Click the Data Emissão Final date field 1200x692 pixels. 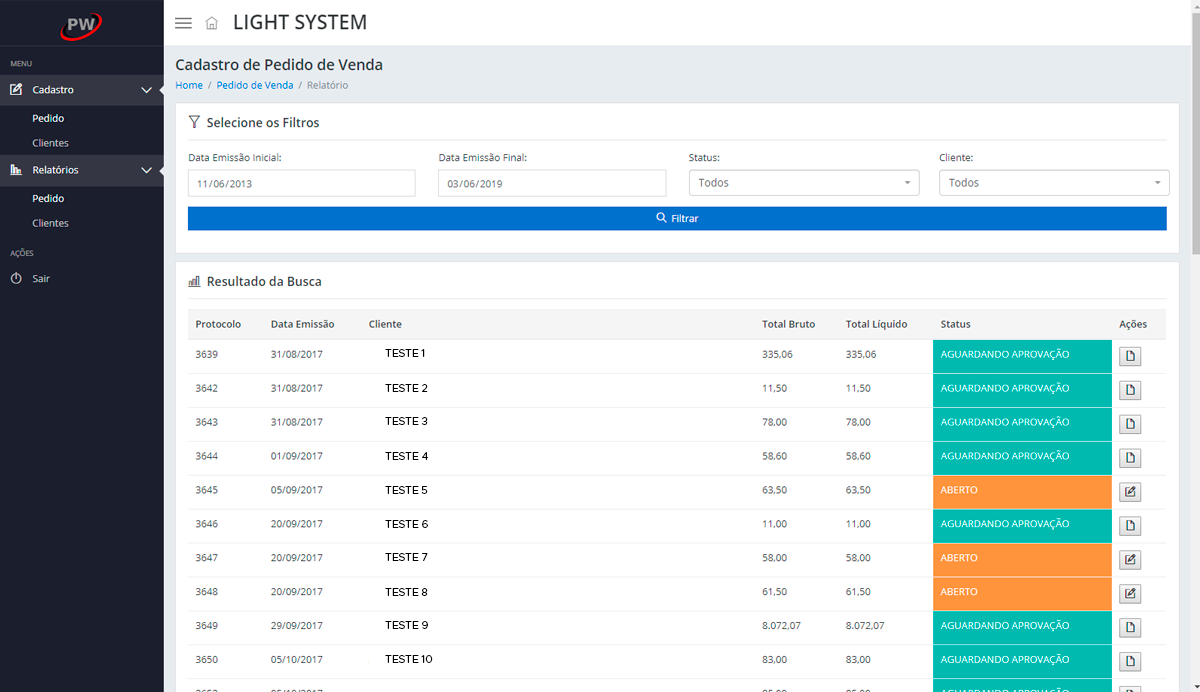coord(552,183)
